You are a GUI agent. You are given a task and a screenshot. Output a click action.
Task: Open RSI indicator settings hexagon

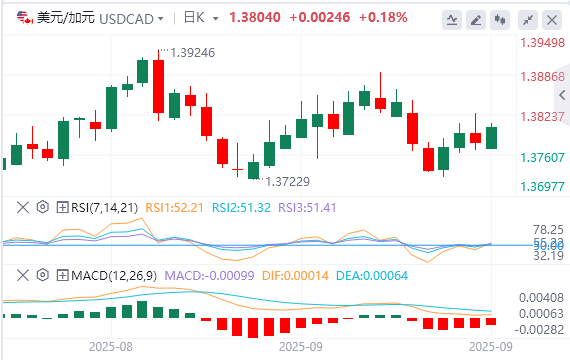pos(43,207)
